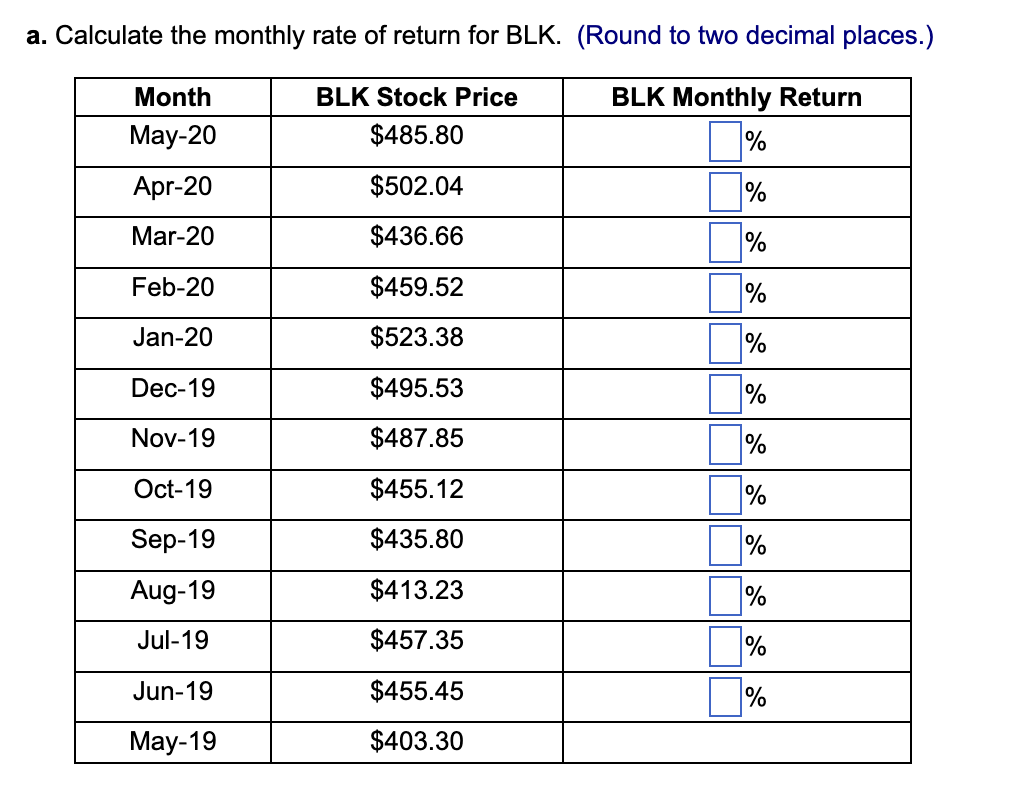Screen dimensions: 1014x792
Task: Select the Jan-20 monthly return field
Action: pos(725,343)
